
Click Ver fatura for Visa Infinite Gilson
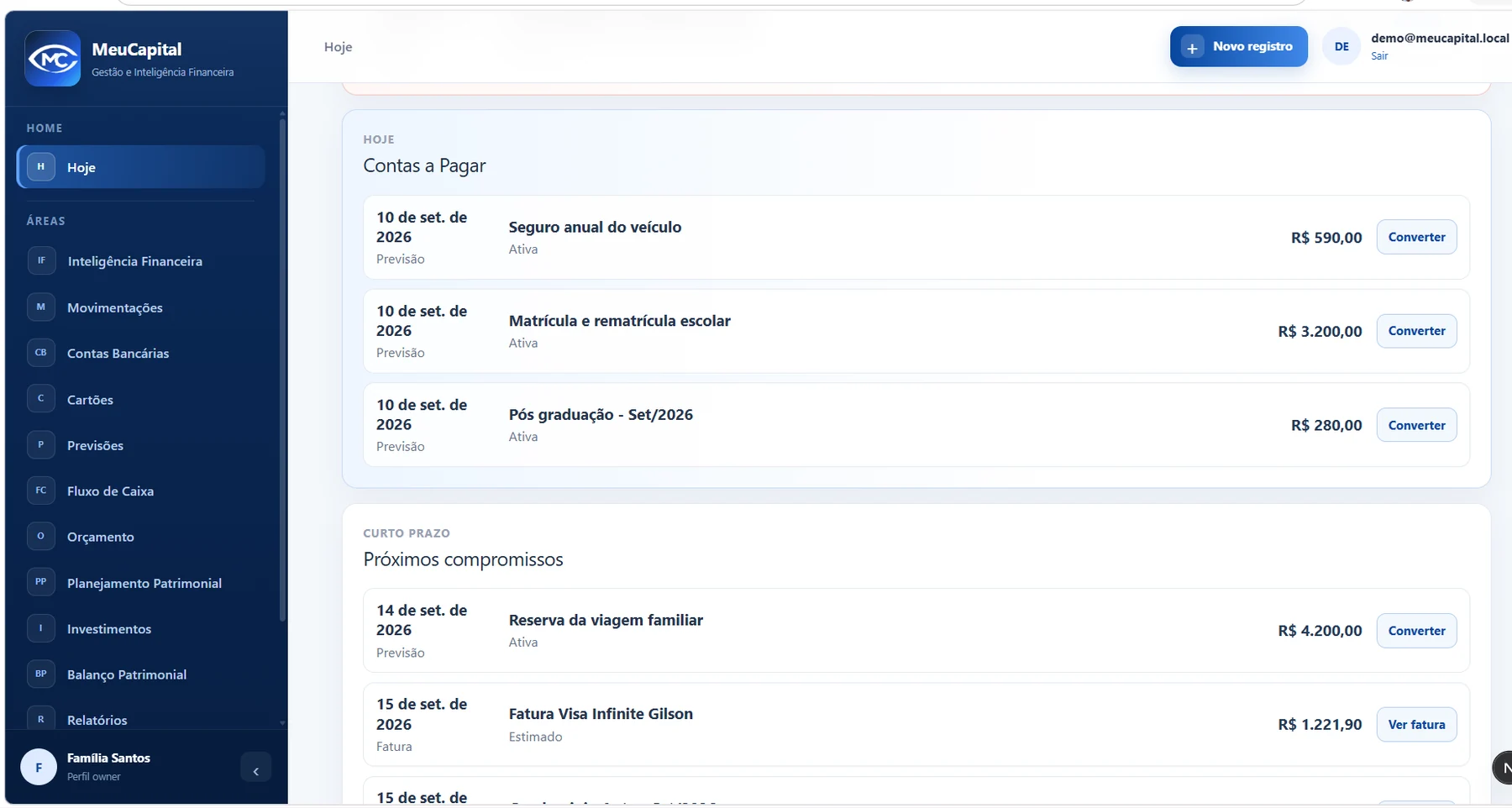1416,724
